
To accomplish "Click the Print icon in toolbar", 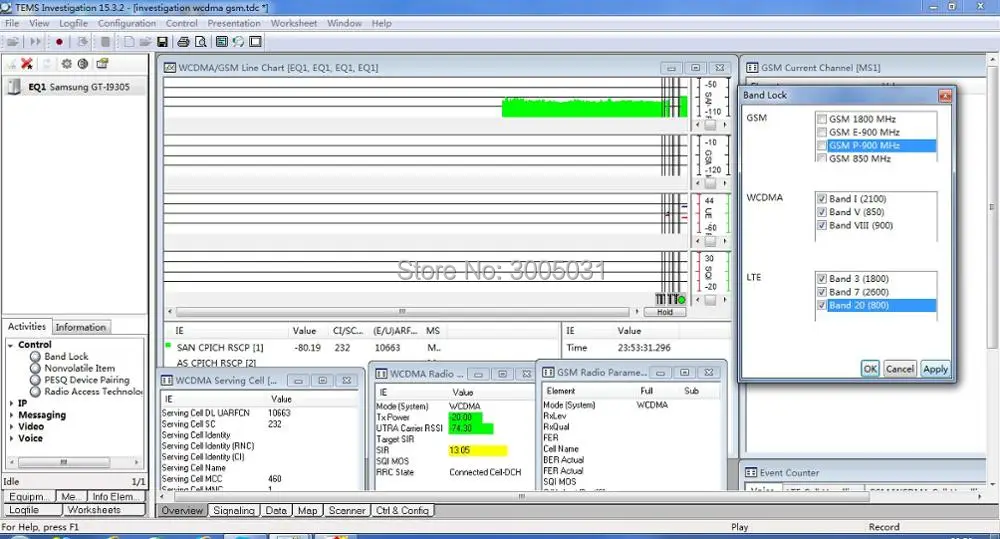I will [x=183, y=42].
